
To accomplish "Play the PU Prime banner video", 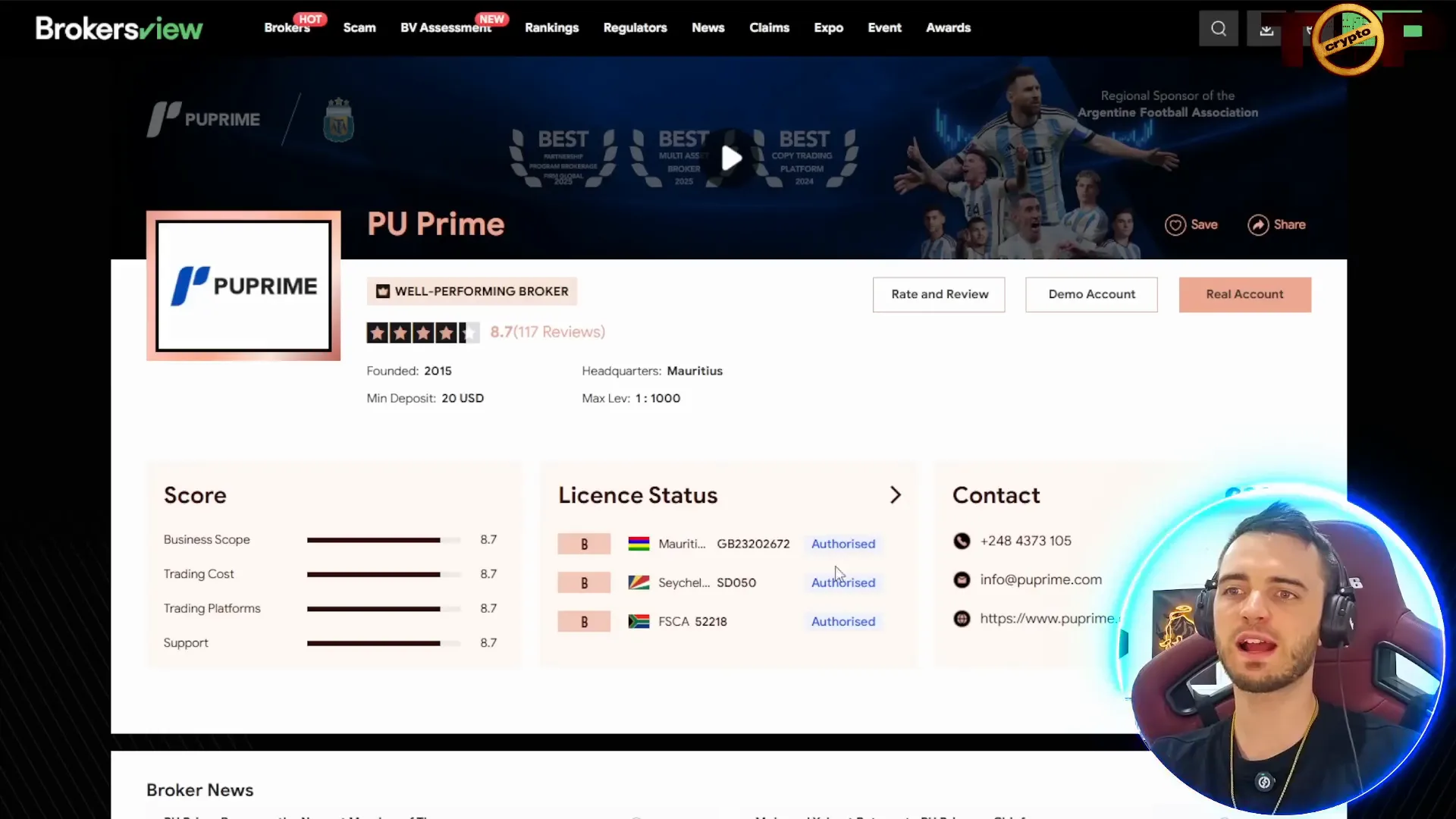I will 732,158.
